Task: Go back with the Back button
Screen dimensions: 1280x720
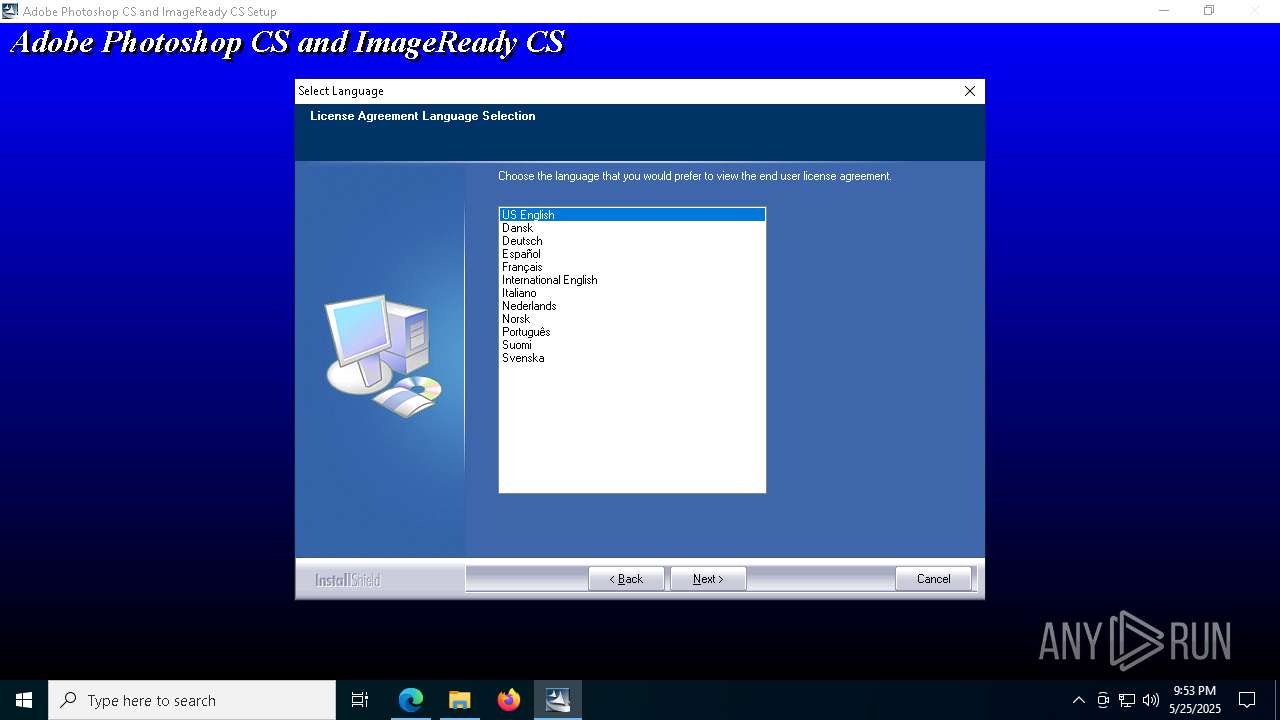Action: [x=626, y=579]
